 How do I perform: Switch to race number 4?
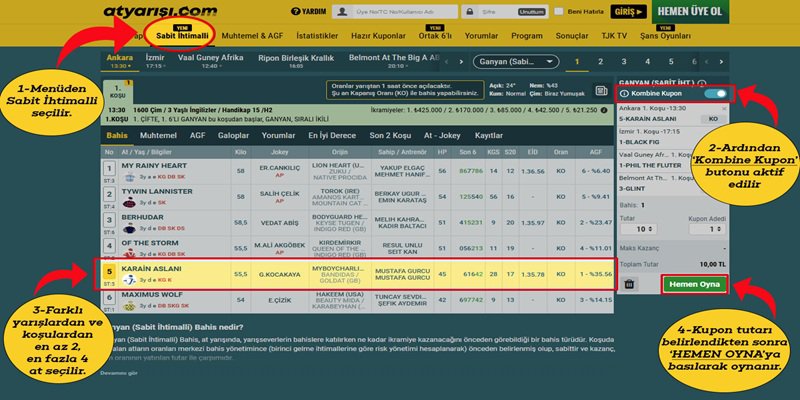click(647, 62)
